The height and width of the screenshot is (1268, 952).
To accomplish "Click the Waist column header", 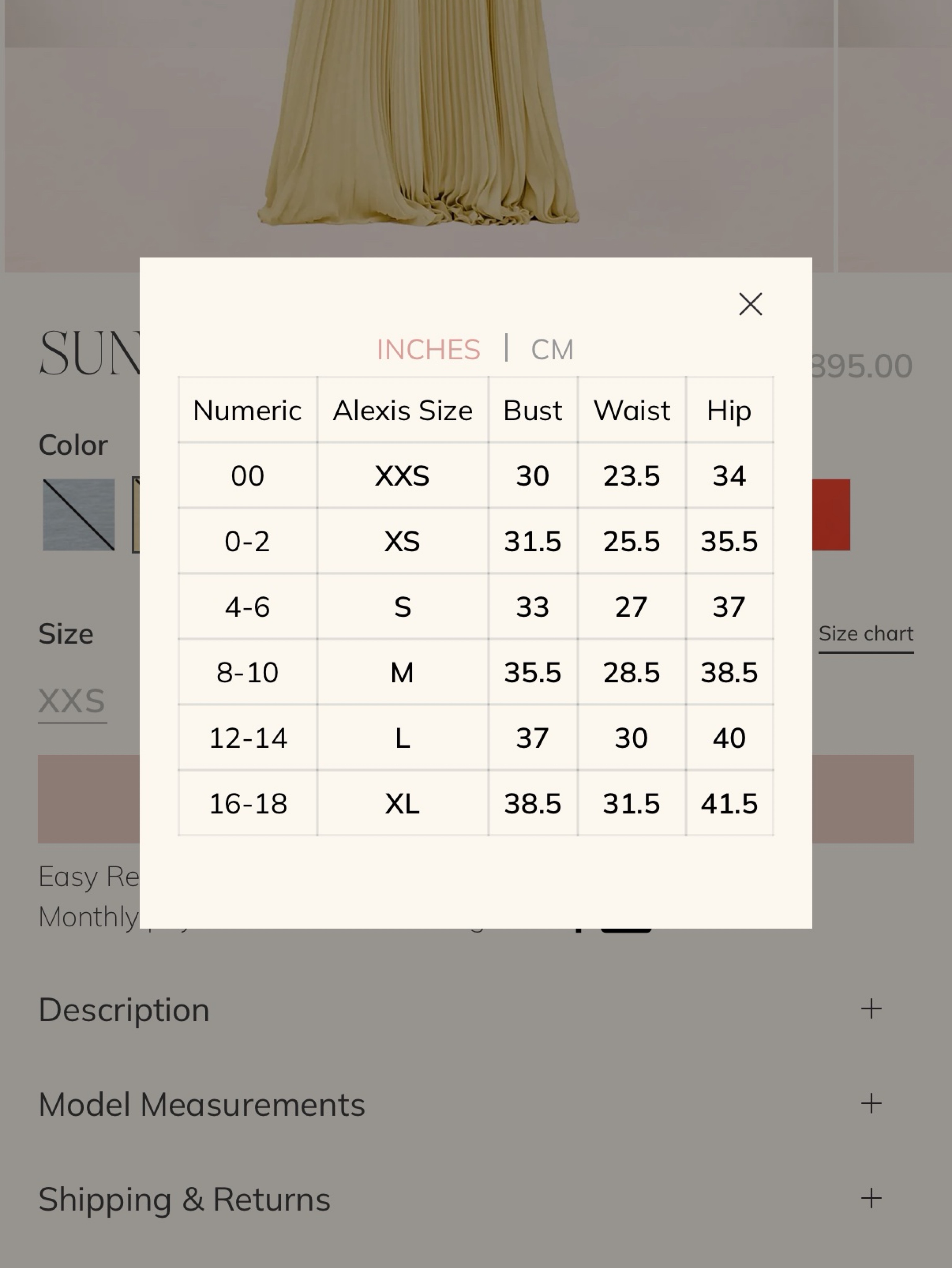I will point(632,410).
